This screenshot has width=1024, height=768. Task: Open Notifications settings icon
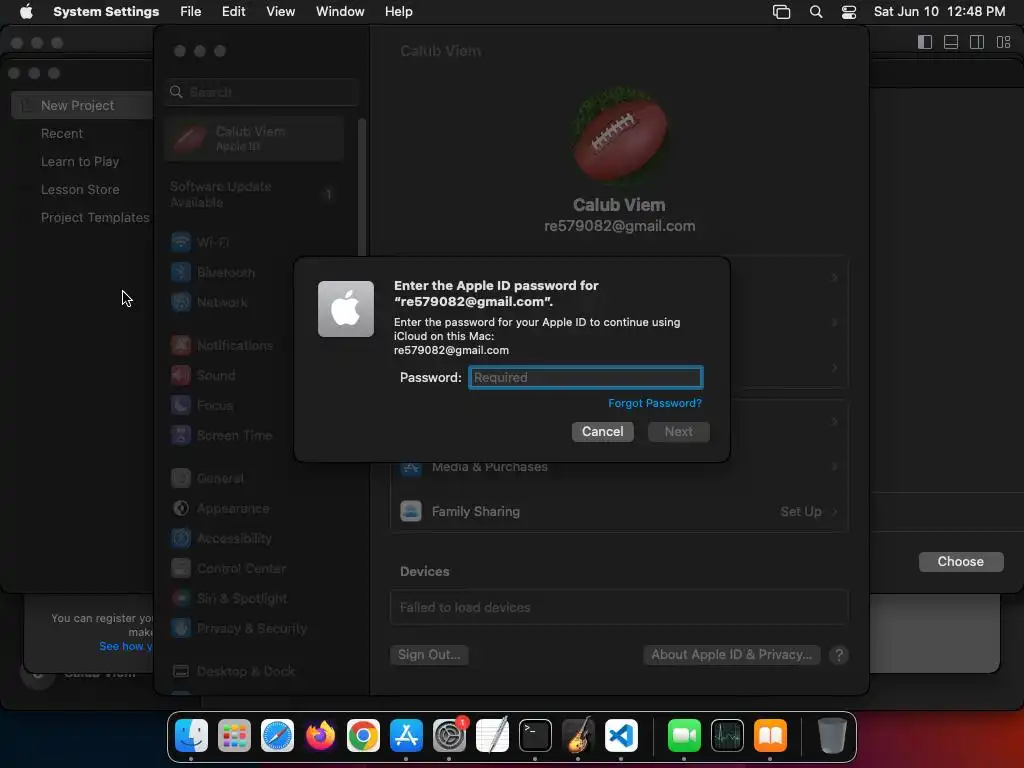(181, 345)
